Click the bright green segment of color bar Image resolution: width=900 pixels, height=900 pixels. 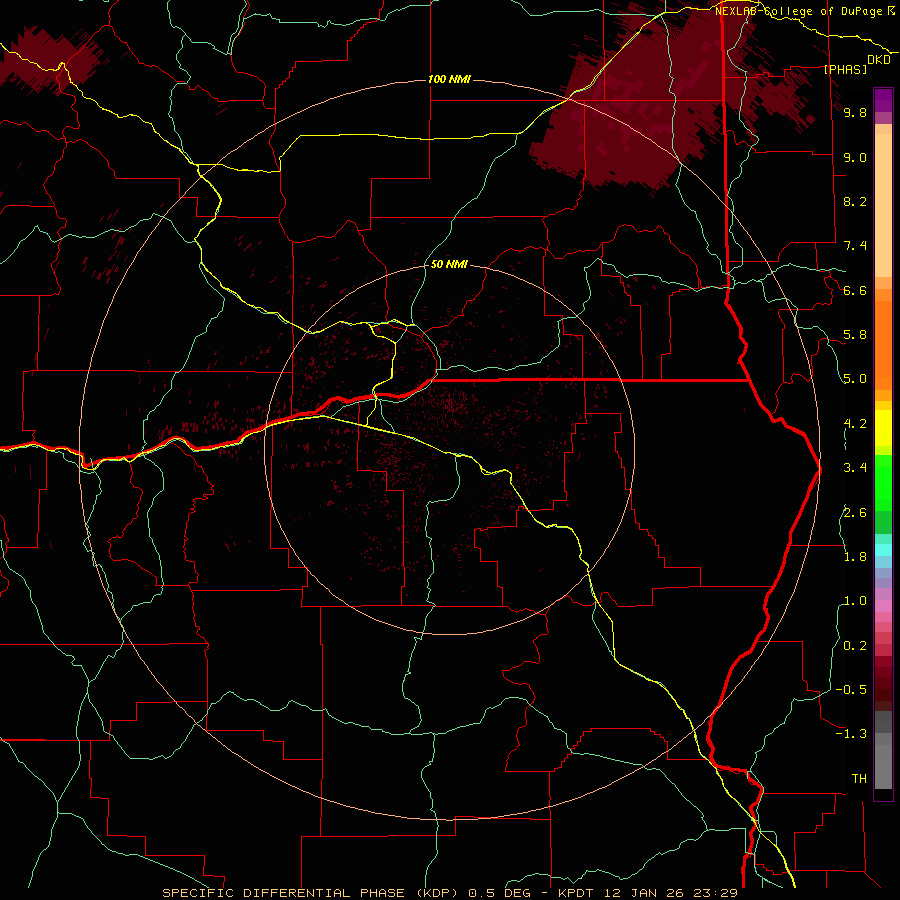click(883, 481)
